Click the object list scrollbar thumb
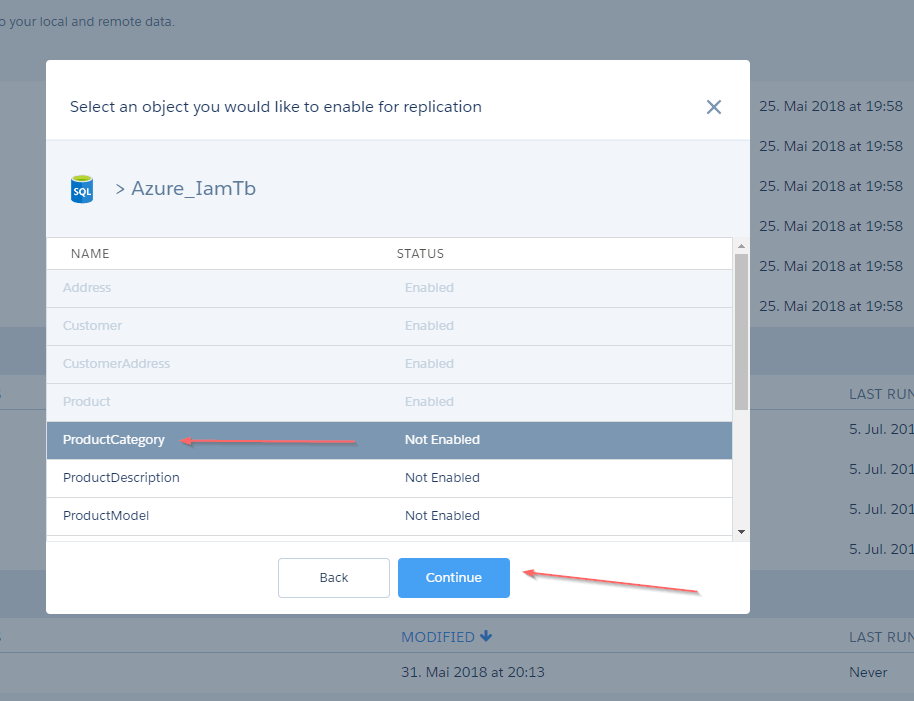 click(741, 332)
